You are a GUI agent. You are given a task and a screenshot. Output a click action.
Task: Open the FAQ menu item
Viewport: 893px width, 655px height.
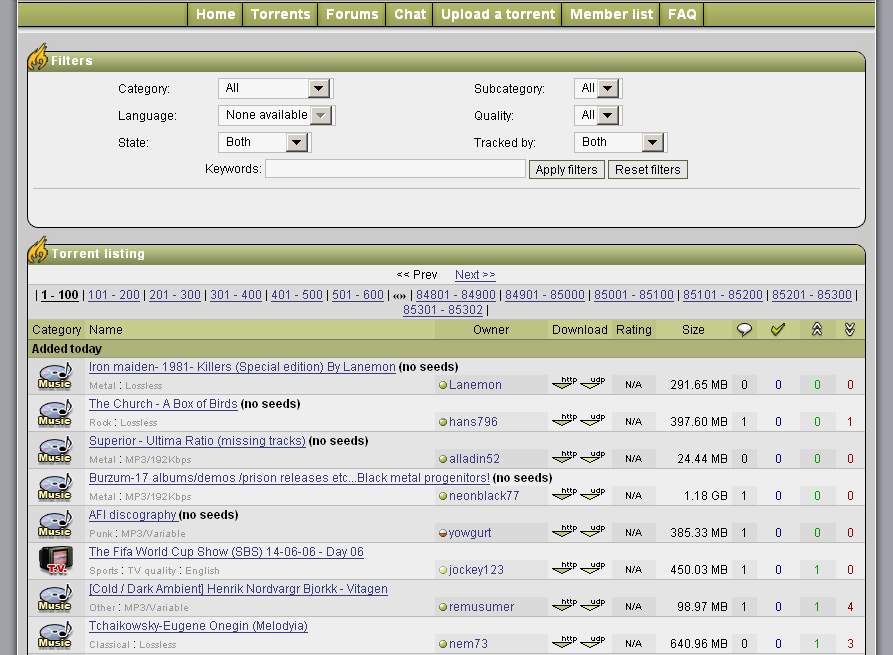click(682, 14)
